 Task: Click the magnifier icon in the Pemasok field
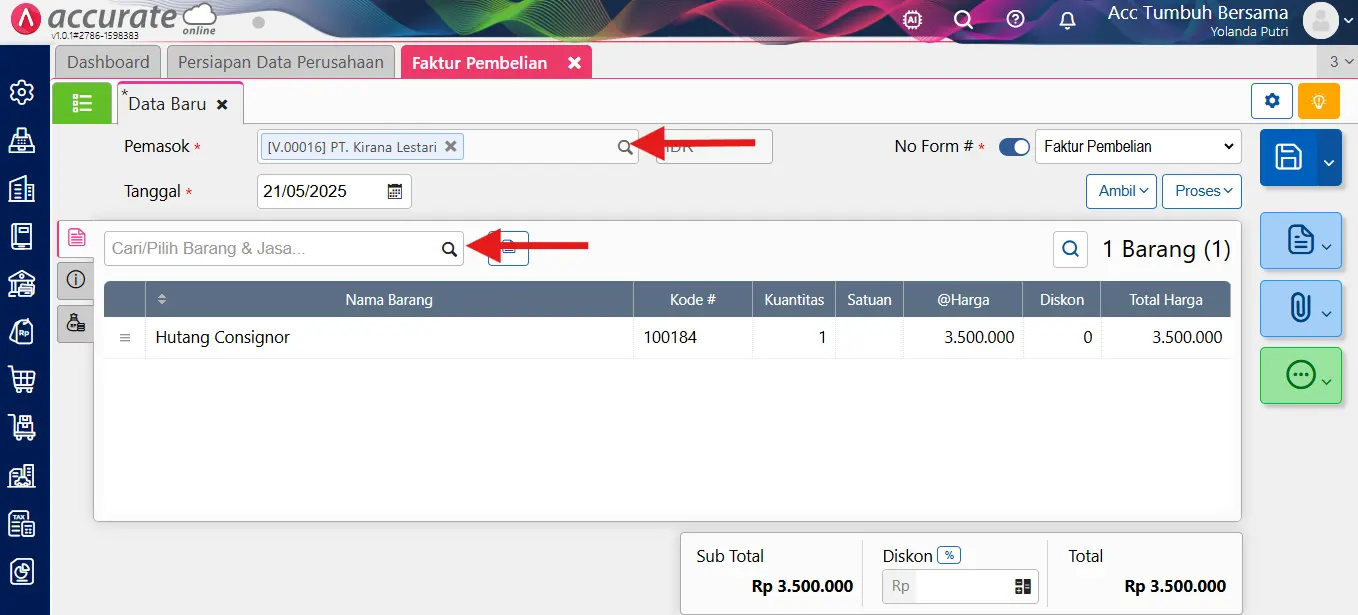[625, 146]
